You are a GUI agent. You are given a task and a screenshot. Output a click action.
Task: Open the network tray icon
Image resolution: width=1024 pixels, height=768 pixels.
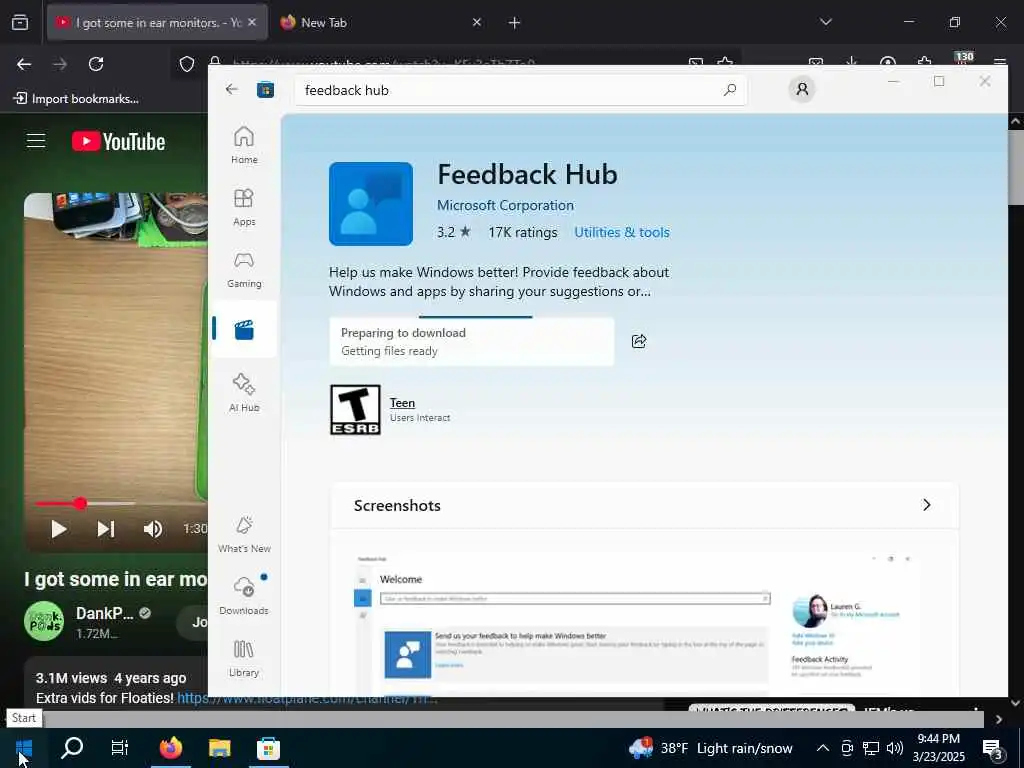871,748
